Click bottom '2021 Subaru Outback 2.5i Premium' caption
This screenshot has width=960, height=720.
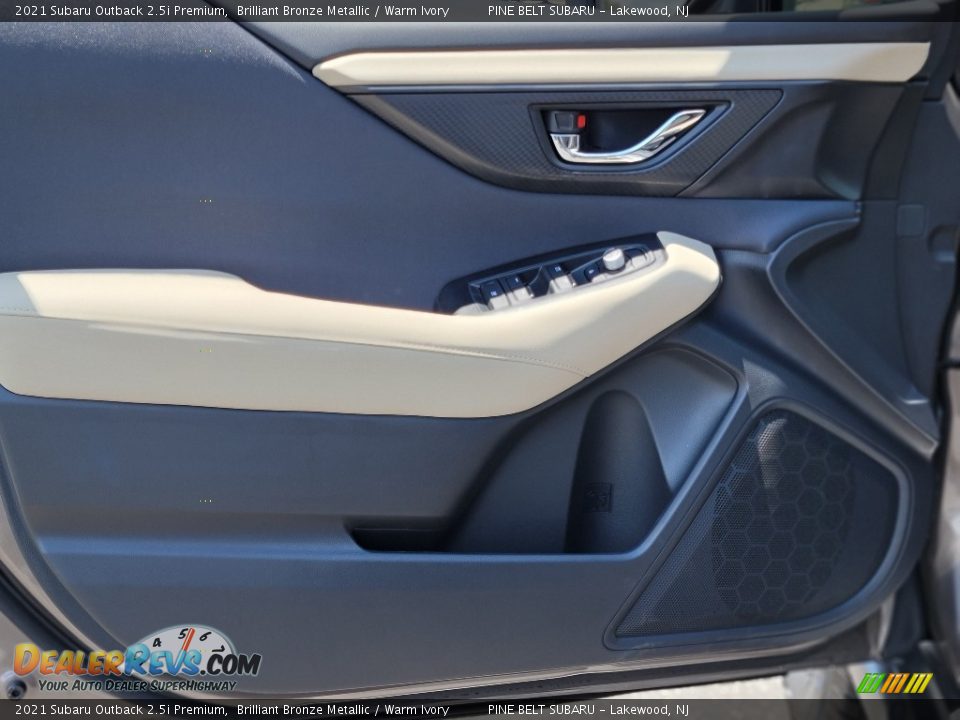tap(120, 710)
